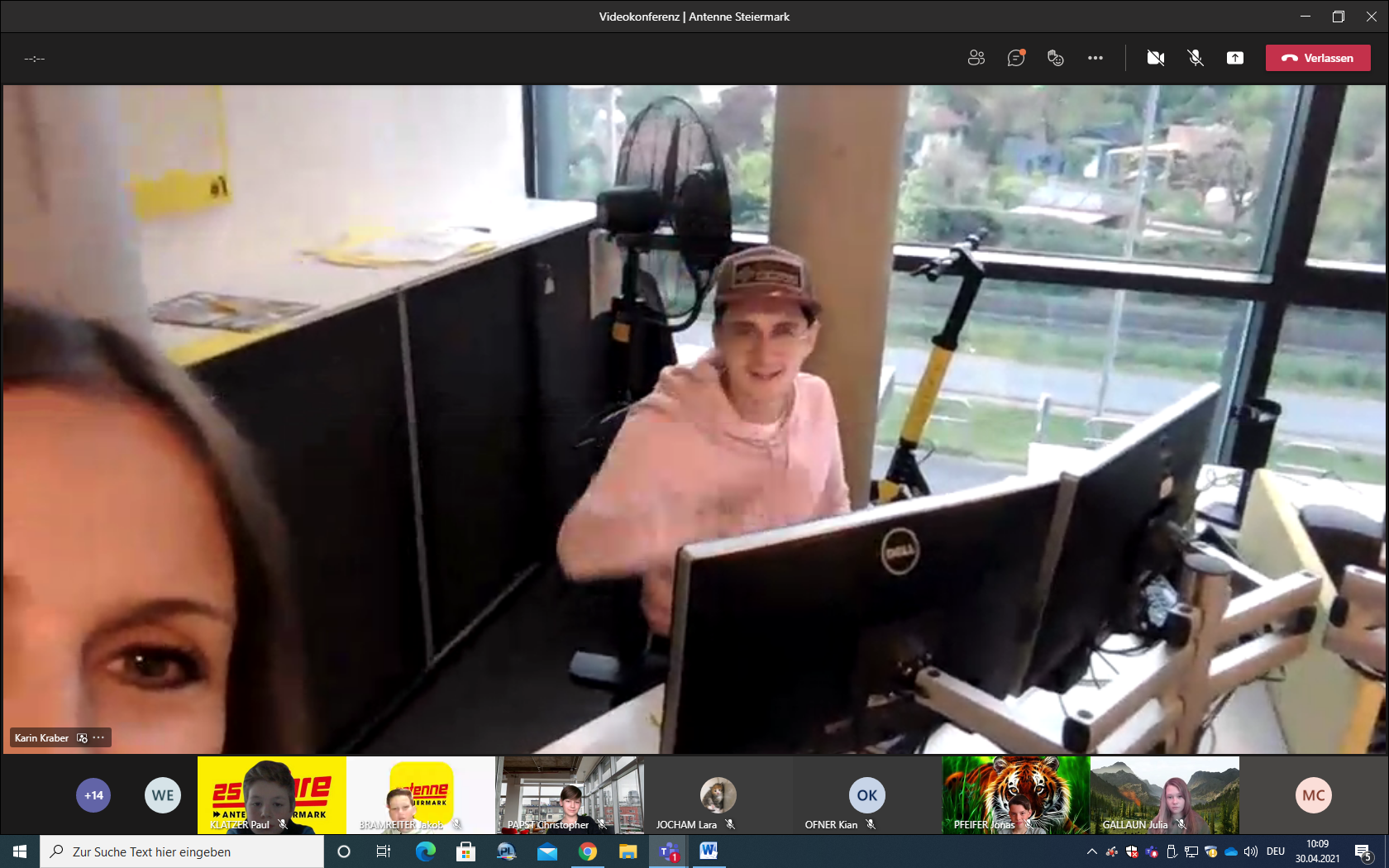This screenshot has height=868, width=1389.
Task: Open the meeting chat
Action: (x=1015, y=58)
